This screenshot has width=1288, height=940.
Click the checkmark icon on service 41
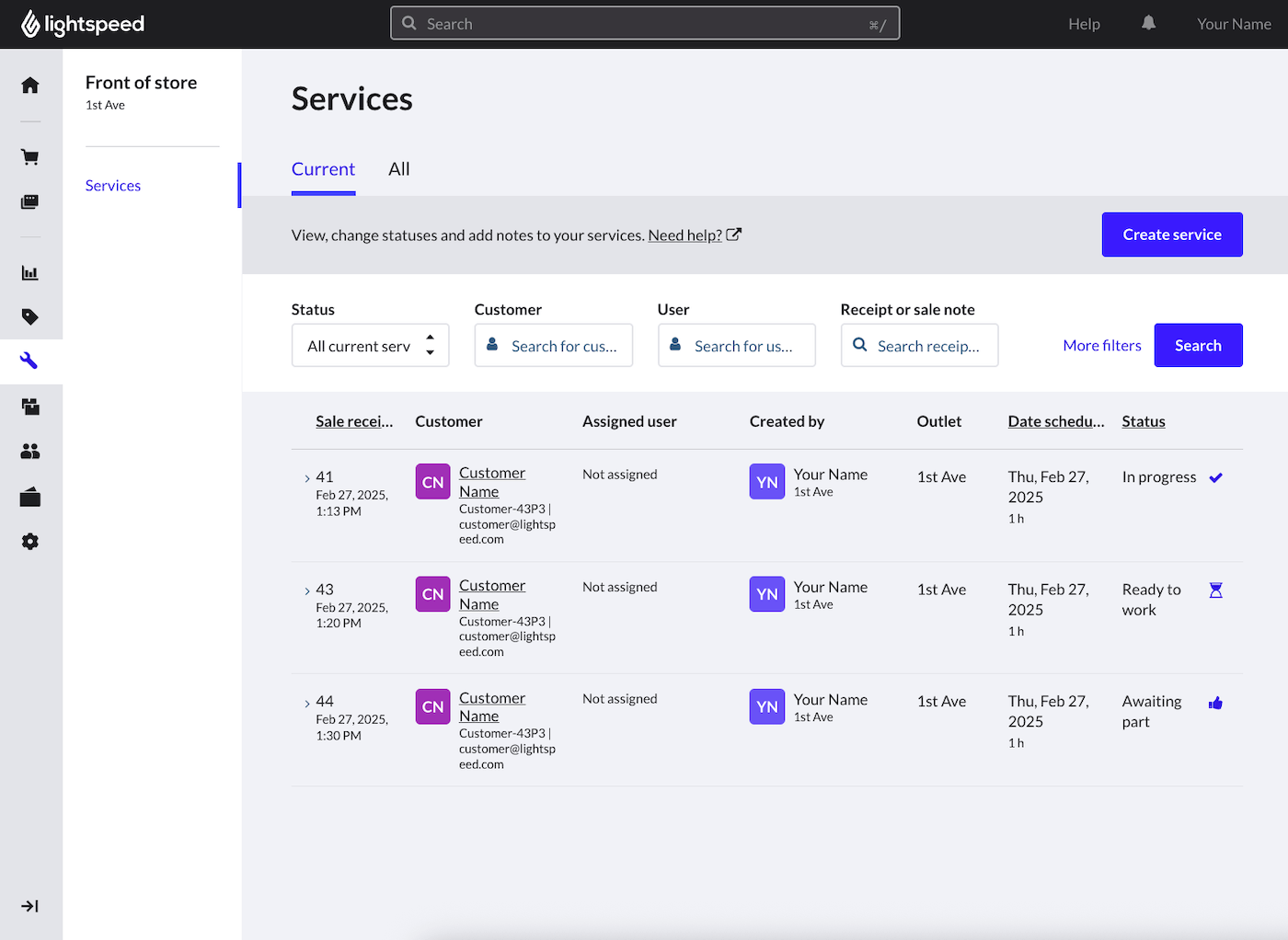[1216, 477]
